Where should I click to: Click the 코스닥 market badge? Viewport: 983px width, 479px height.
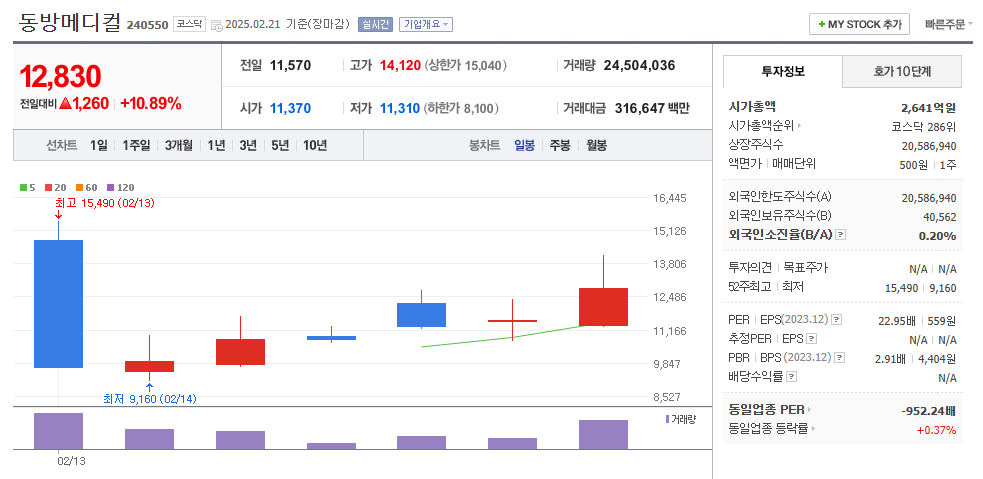(x=189, y=24)
